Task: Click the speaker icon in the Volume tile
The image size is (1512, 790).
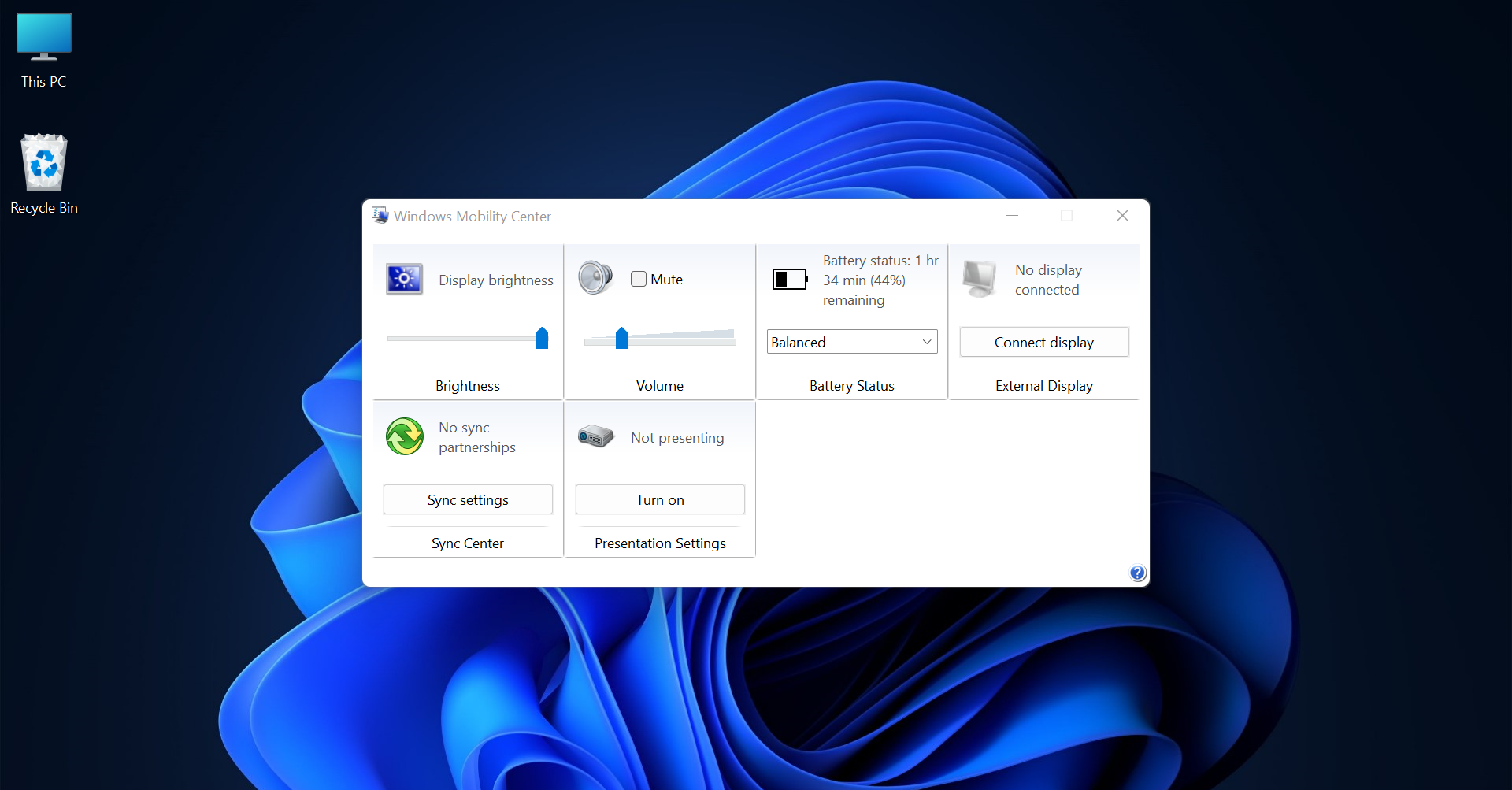Action: [596, 278]
